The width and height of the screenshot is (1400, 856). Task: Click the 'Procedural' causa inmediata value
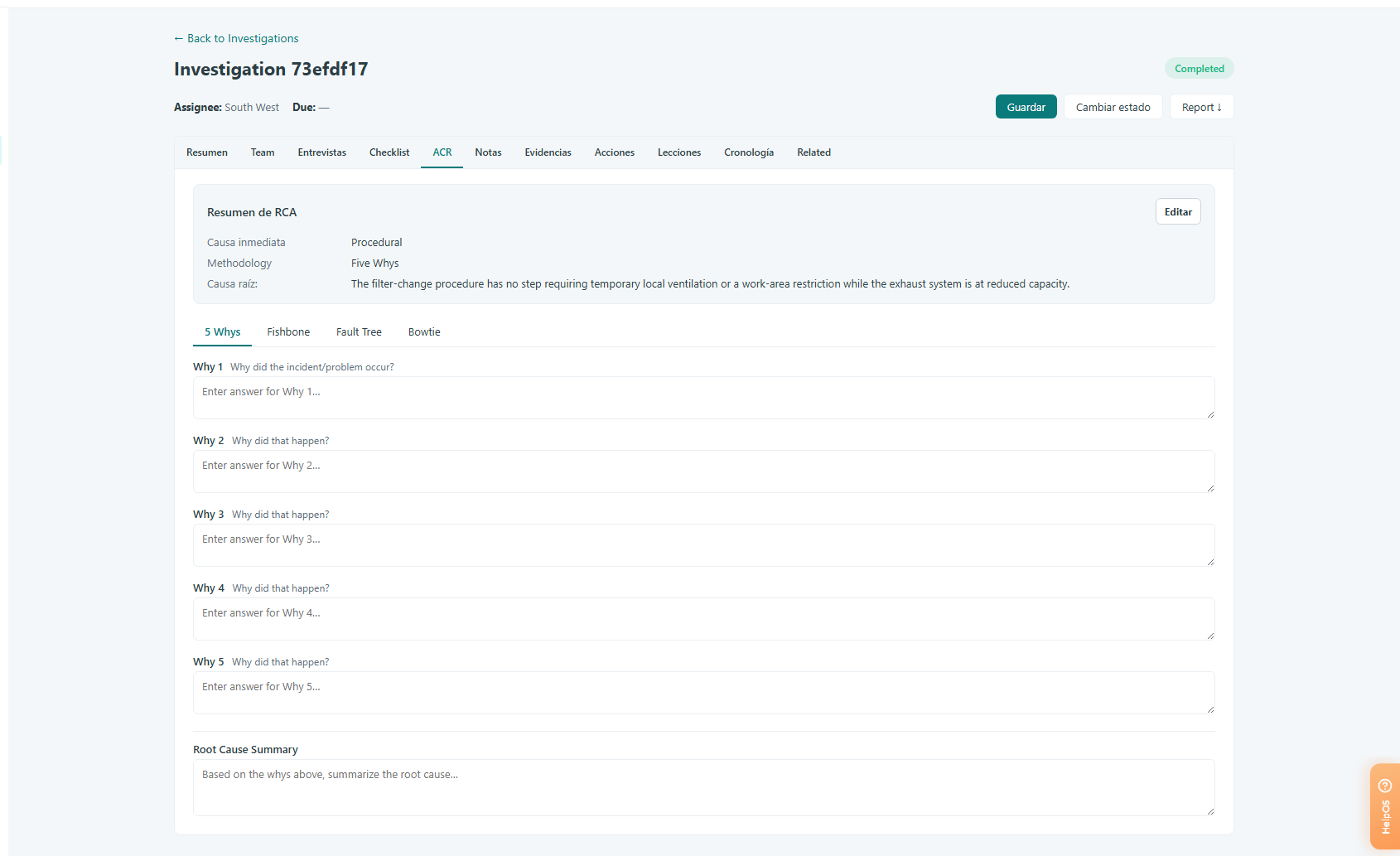point(376,243)
